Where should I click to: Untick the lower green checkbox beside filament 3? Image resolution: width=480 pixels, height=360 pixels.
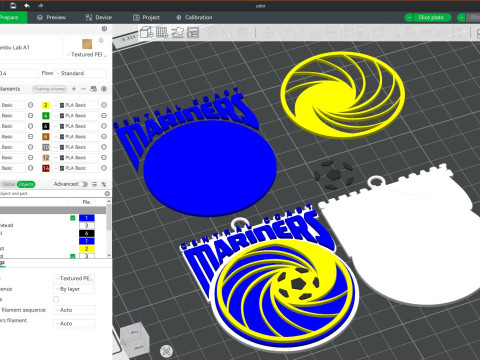[x=73, y=256]
